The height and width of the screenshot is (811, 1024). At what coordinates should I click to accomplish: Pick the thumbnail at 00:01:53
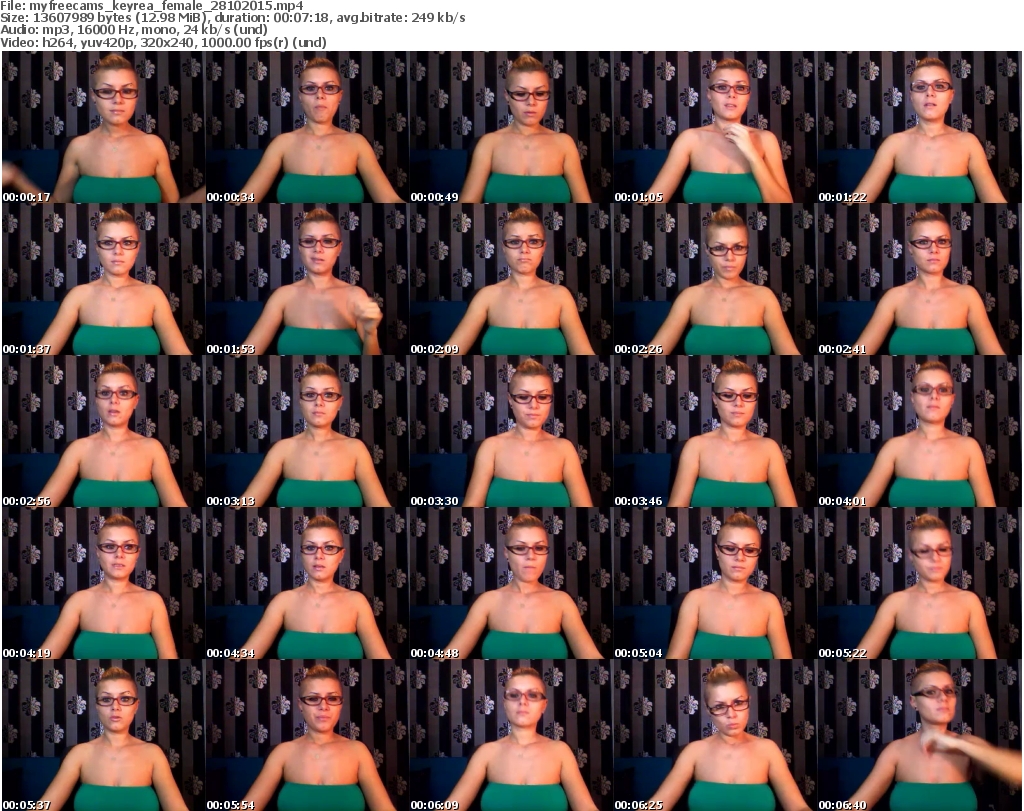point(307,279)
